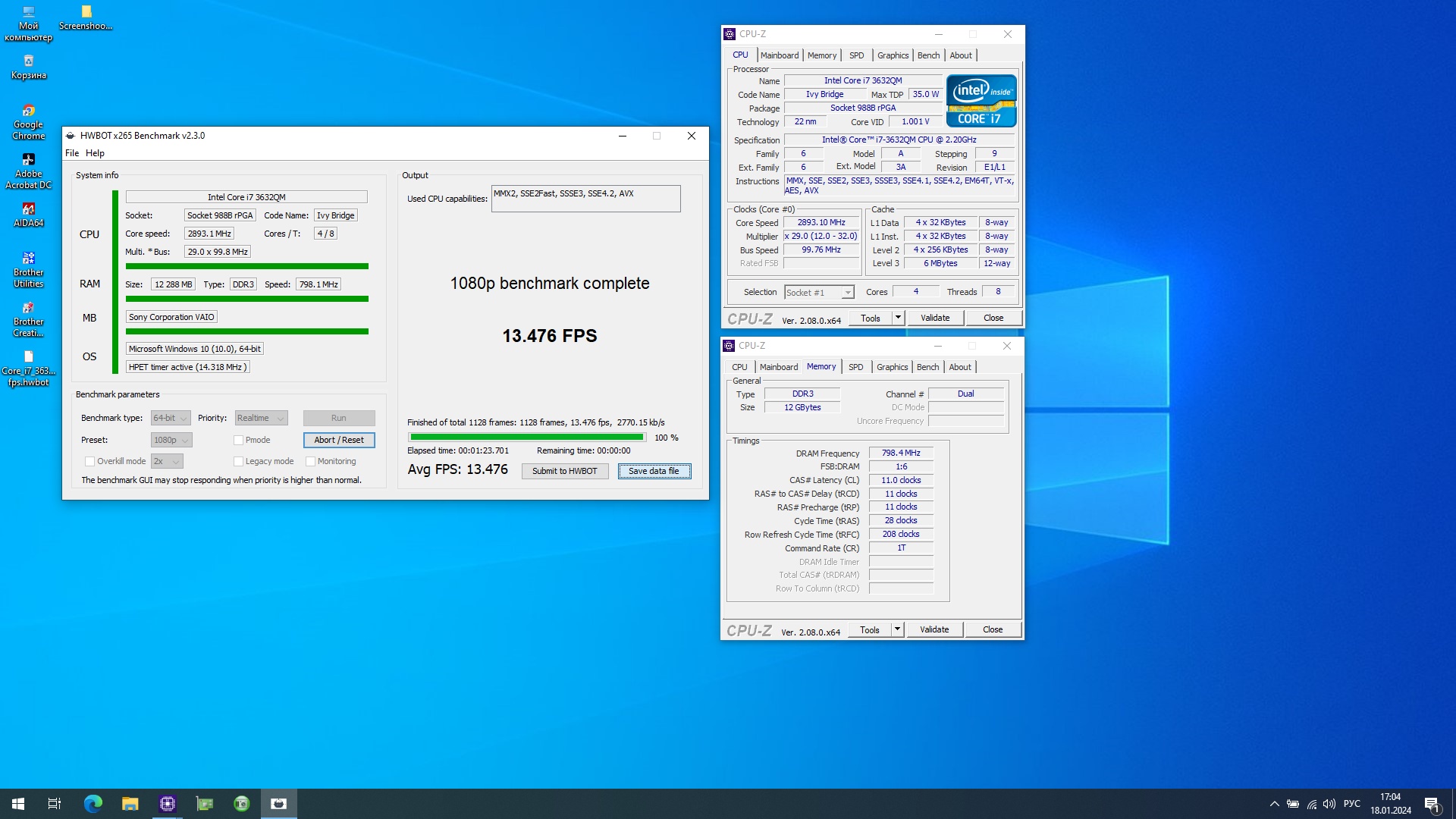Viewport: 1456px width, 819px height.
Task: Click the Sony Corporation VAIO field
Action: click(x=171, y=317)
